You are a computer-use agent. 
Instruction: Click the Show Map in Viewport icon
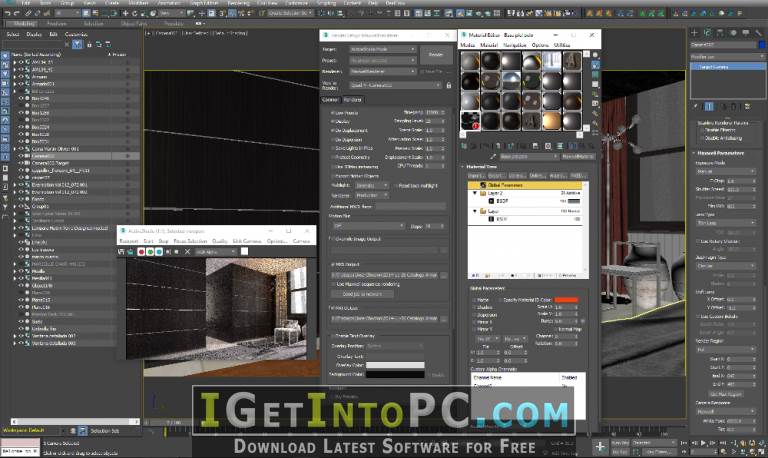pos(559,146)
